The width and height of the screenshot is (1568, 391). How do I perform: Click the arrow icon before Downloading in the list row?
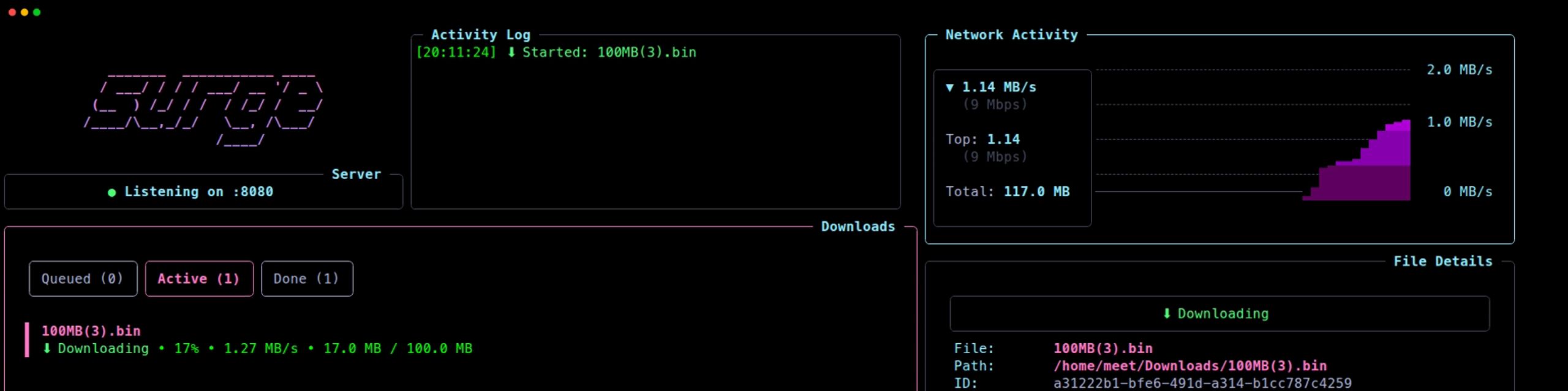(47, 349)
